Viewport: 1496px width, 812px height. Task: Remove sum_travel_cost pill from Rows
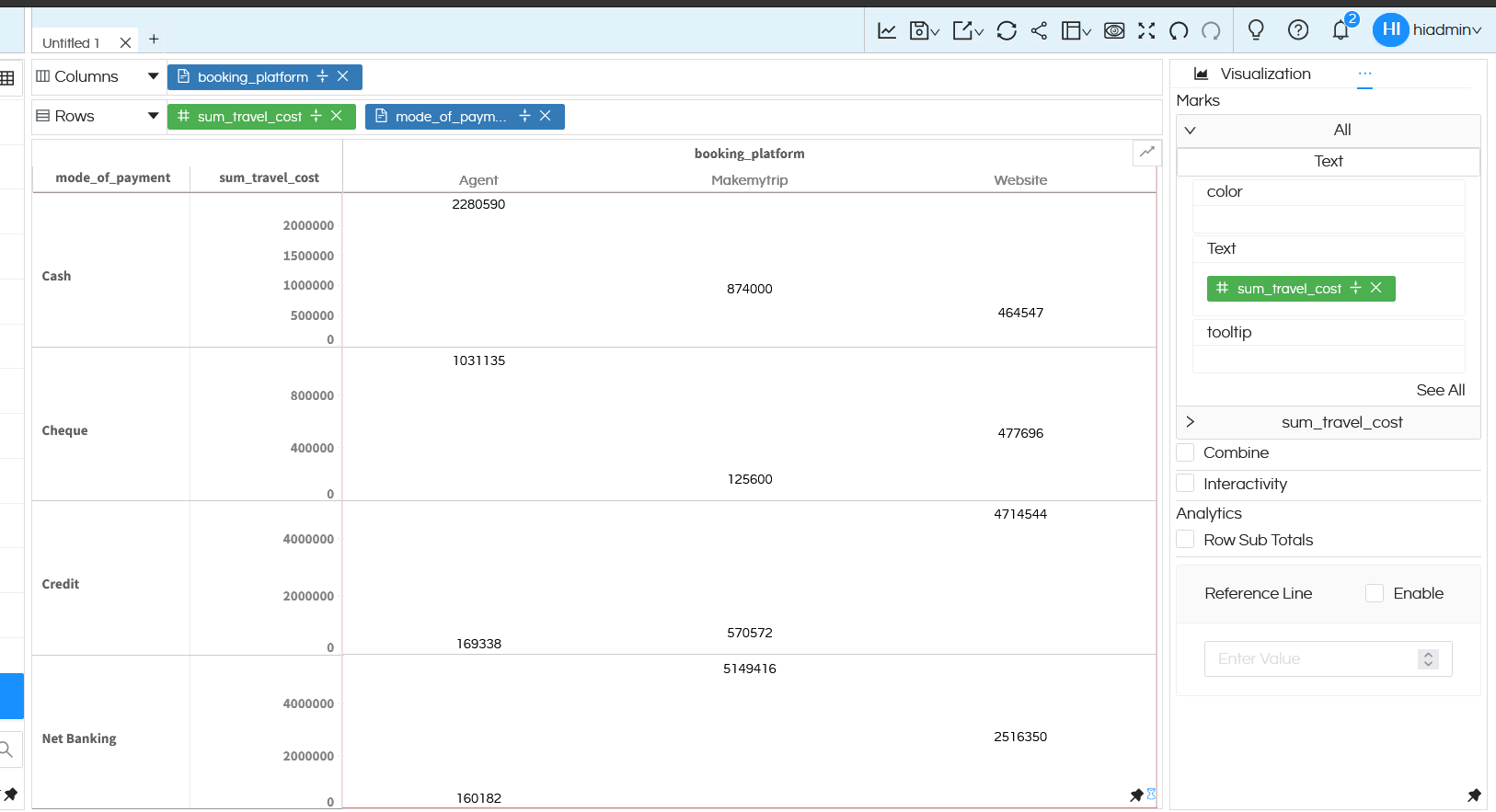coord(336,116)
